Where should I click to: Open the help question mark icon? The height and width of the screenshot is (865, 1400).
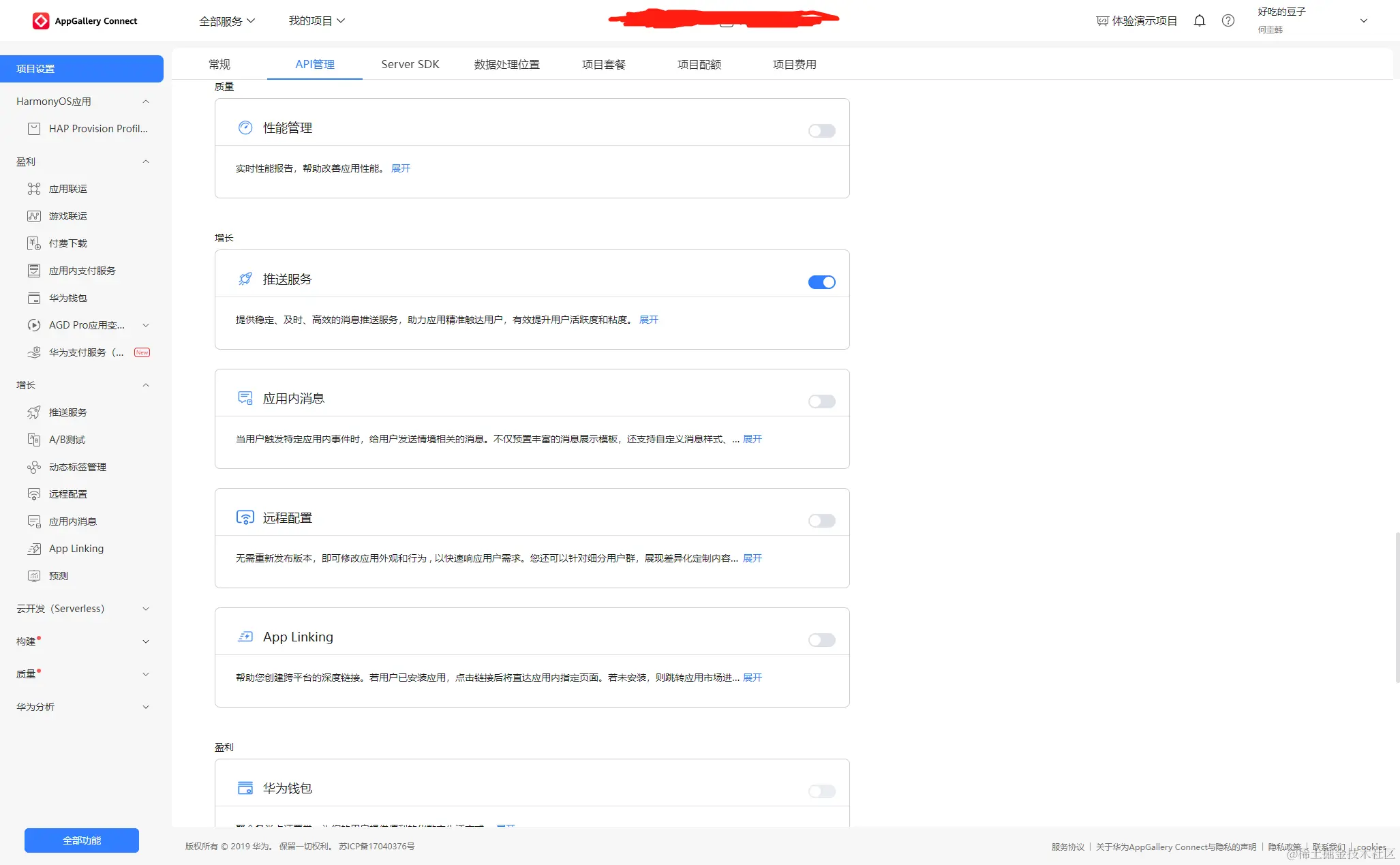coord(1228,20)
